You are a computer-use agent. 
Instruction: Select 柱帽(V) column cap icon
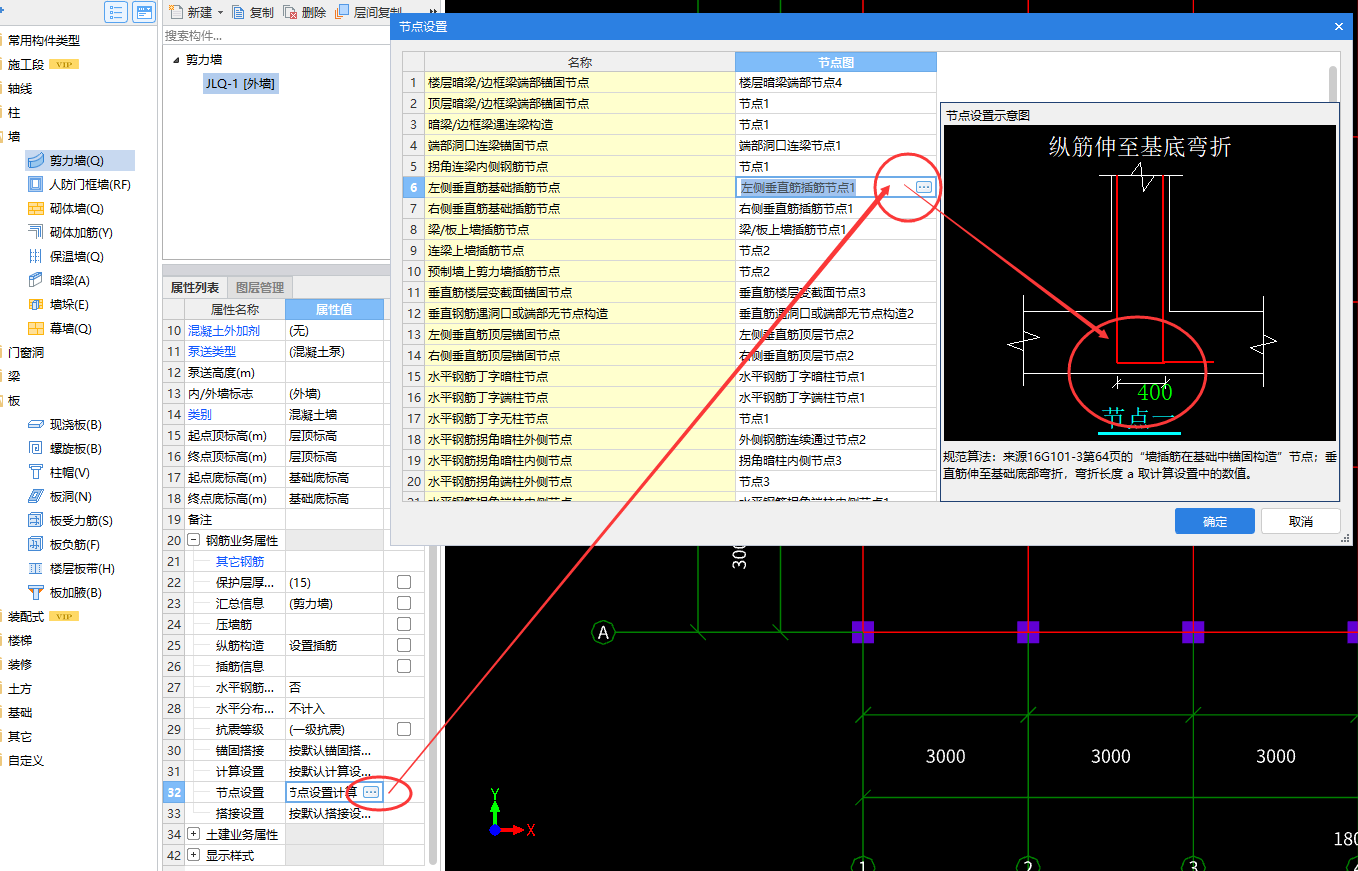(x=36, y=472)
